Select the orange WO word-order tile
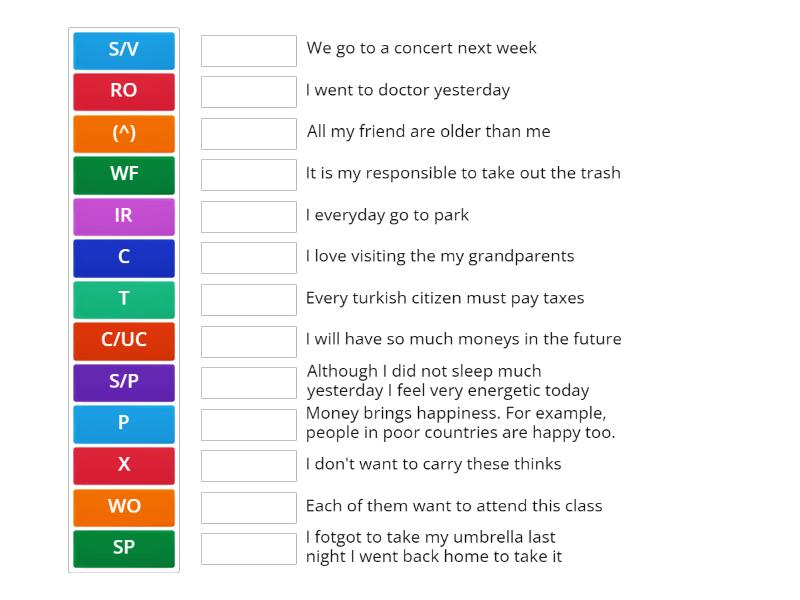The image size is (800, 600). (x=123, y=506)
